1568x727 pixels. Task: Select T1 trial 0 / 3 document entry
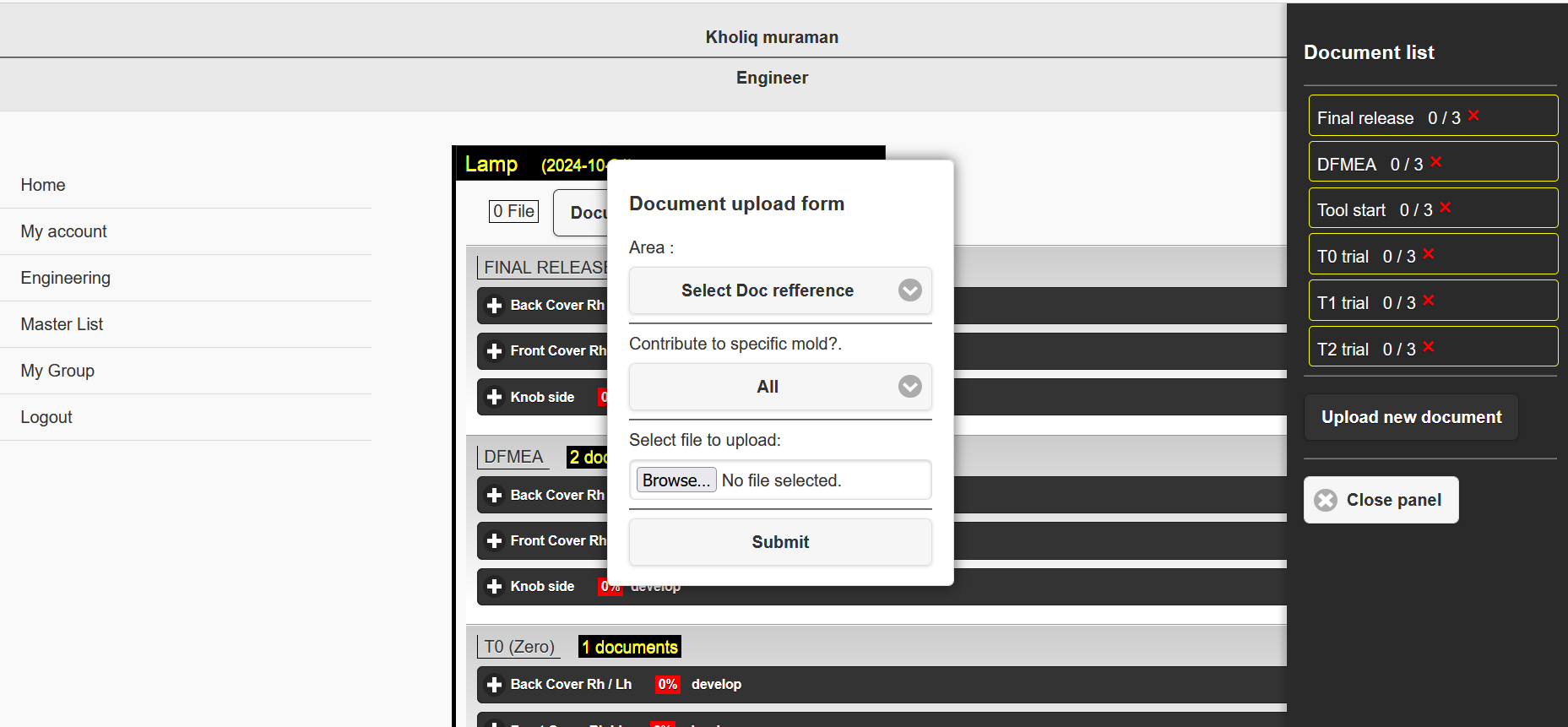(x=1433, y=301)
